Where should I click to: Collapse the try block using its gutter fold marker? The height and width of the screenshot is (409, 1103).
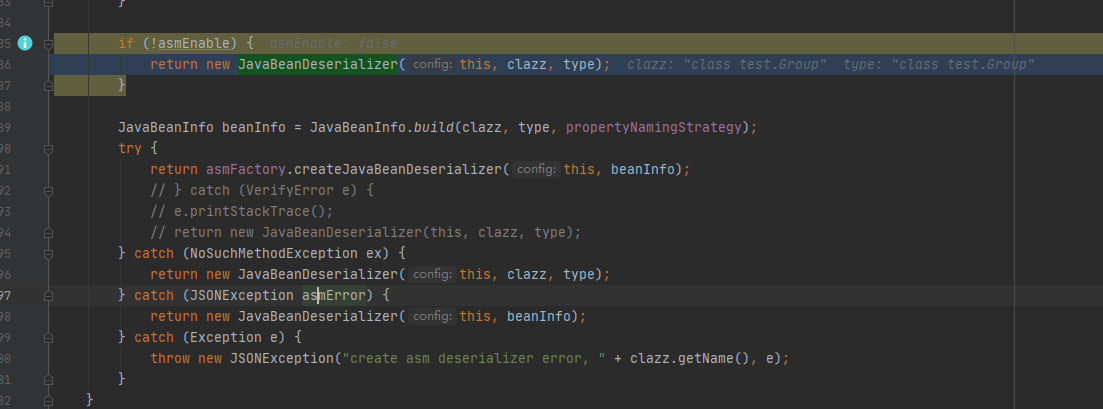[x=48, y=149]
